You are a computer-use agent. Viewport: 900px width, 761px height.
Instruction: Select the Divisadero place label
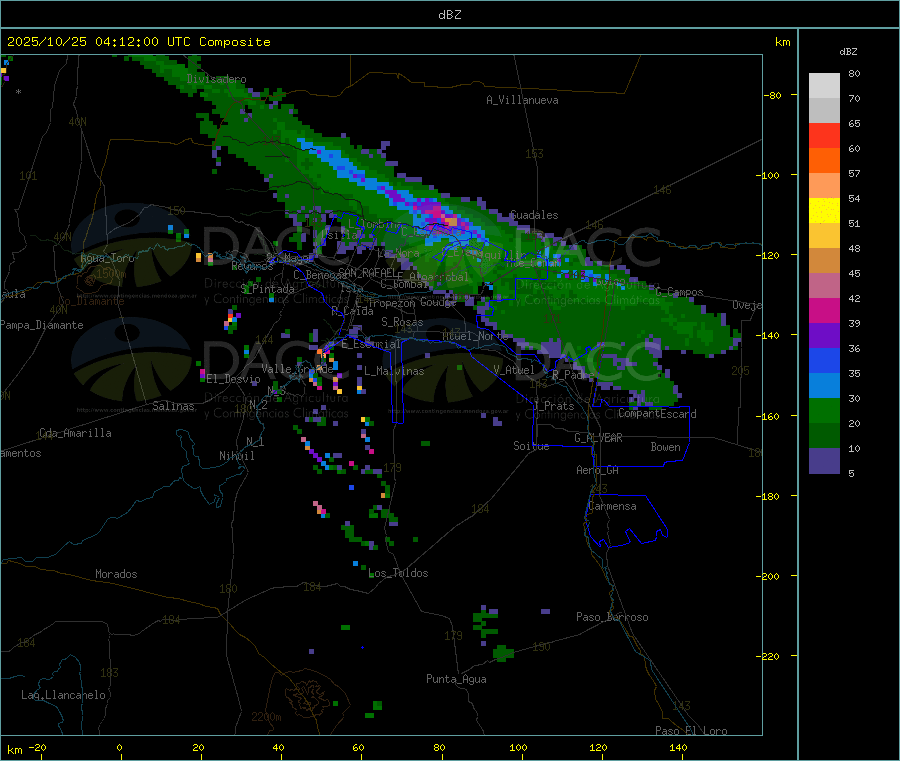pyautogui.click(x=216, y=79)
